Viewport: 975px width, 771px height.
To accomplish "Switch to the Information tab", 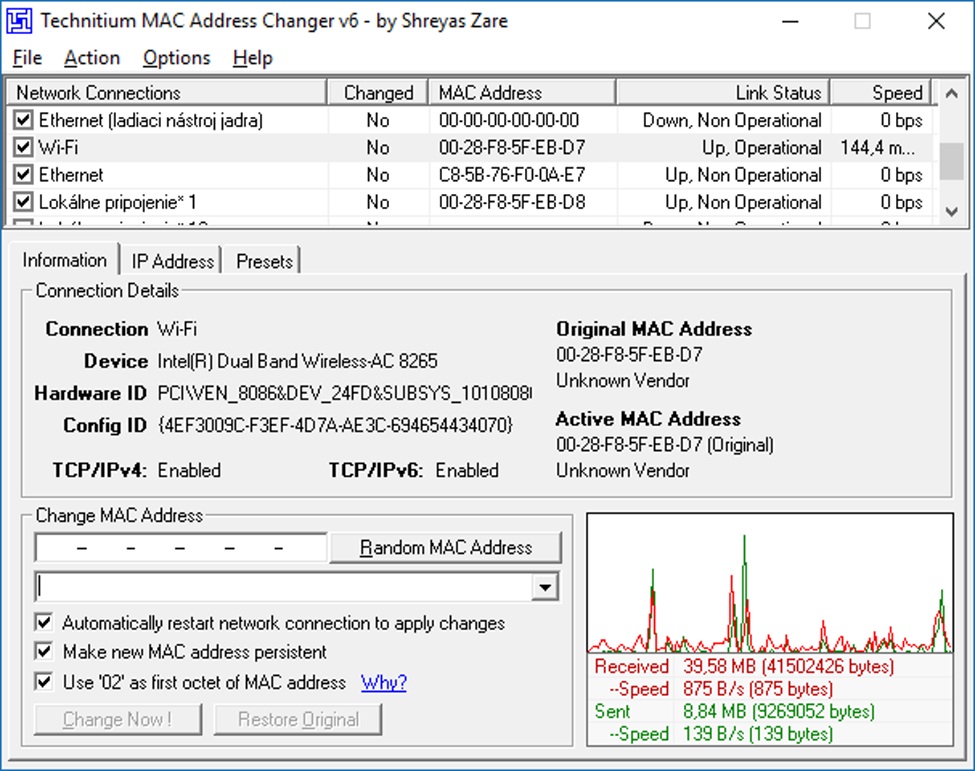I will point(64,260).
